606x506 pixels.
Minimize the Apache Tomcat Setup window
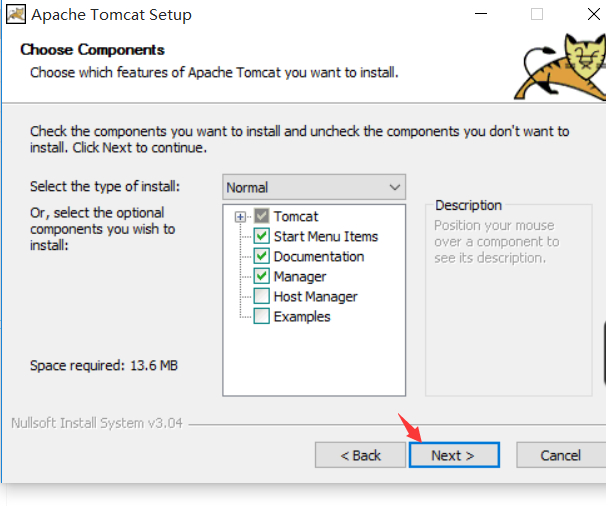coord(481,14)
